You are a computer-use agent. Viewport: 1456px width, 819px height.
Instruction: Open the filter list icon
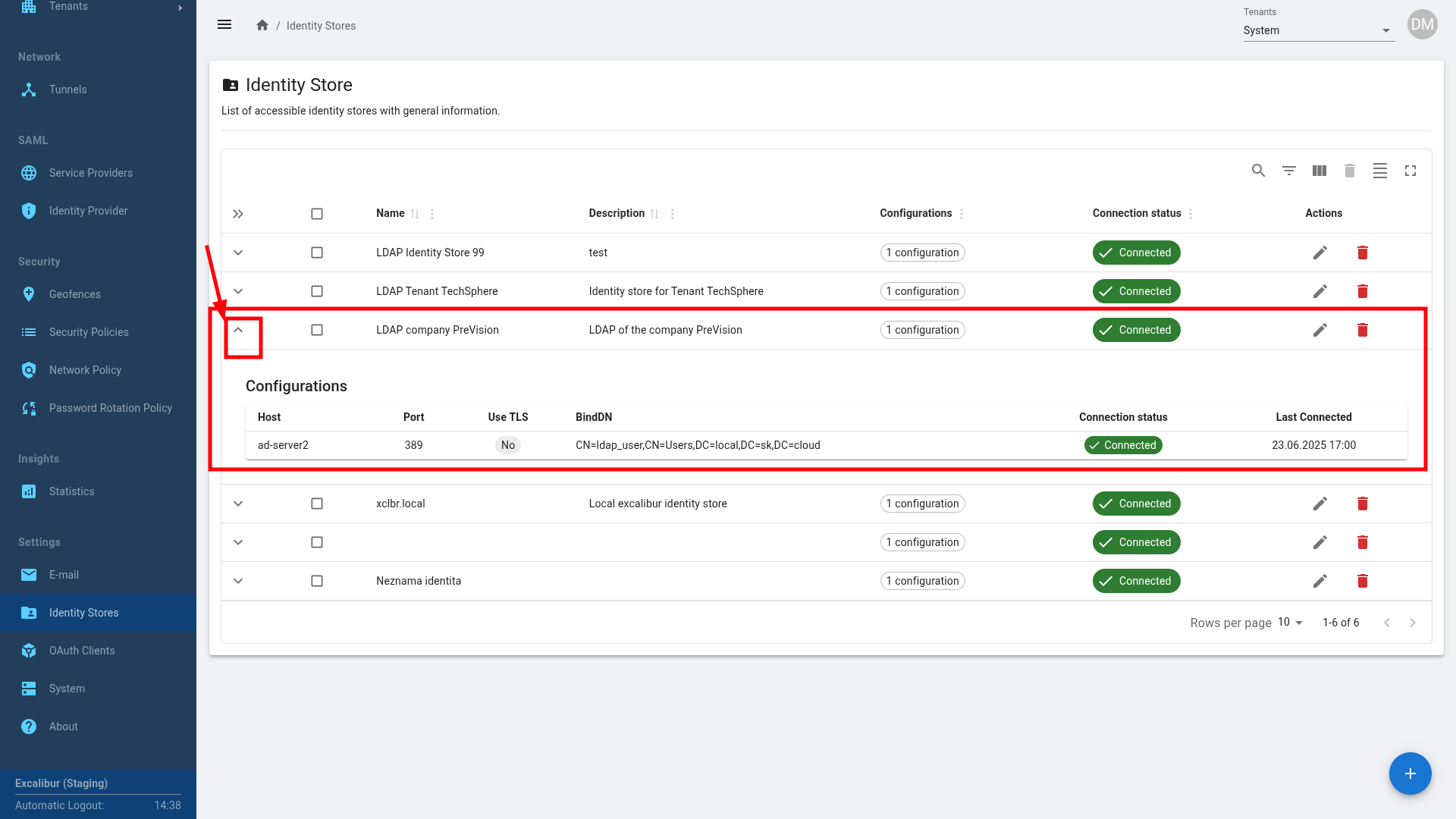(x=1288, y=171)
